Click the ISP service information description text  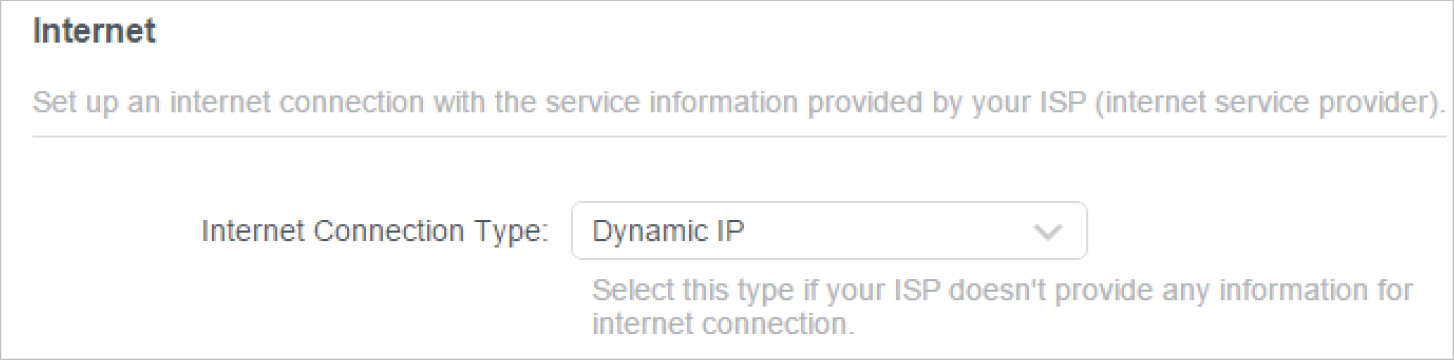tap(740, 103)
